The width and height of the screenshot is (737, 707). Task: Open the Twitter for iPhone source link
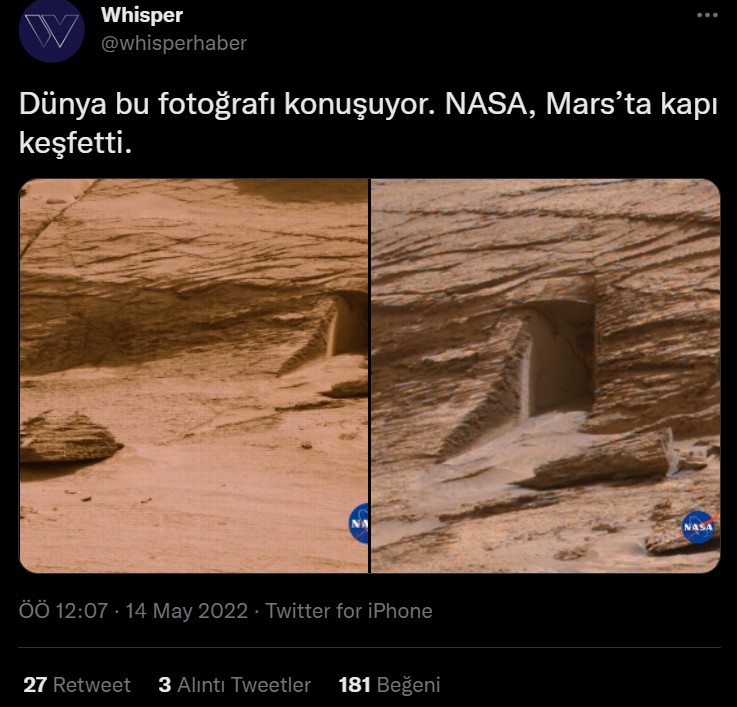[349, 610]
